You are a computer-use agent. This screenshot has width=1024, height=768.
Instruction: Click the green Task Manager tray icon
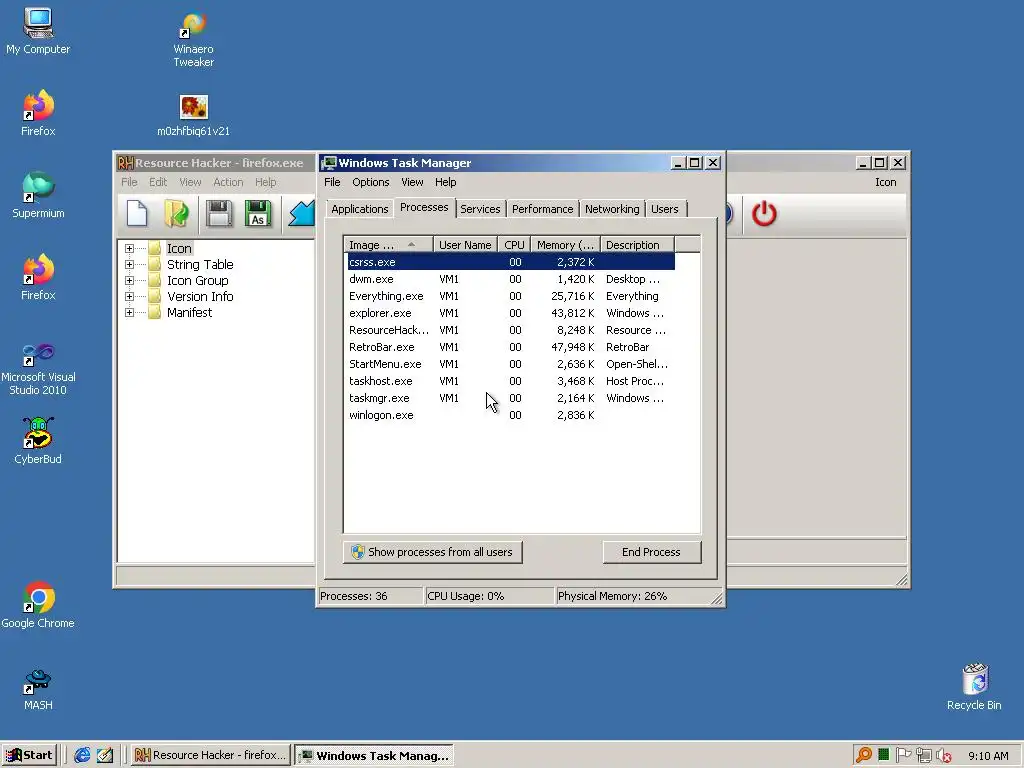tap(884, 755)
